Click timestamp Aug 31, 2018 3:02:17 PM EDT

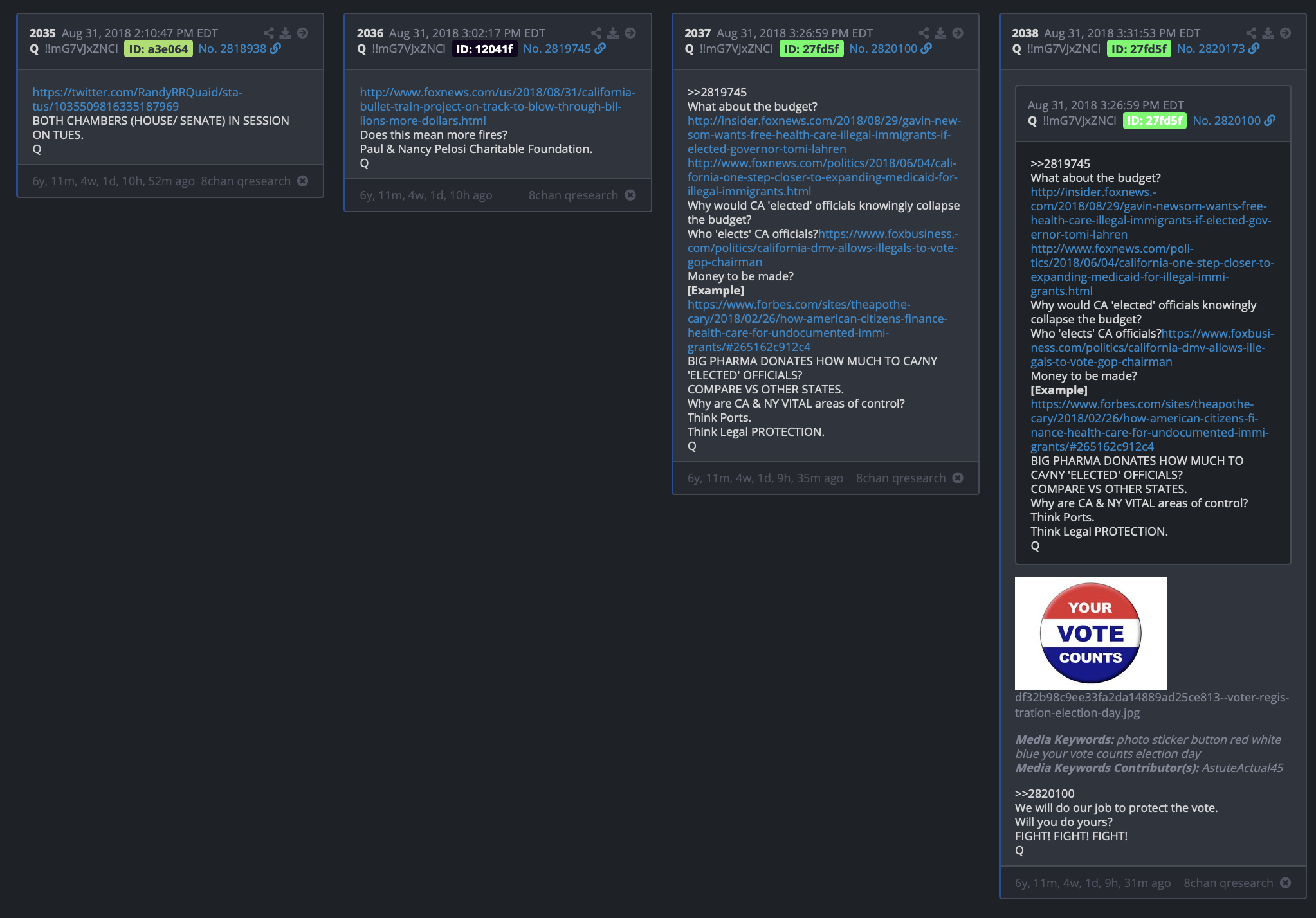click(467, 33)
